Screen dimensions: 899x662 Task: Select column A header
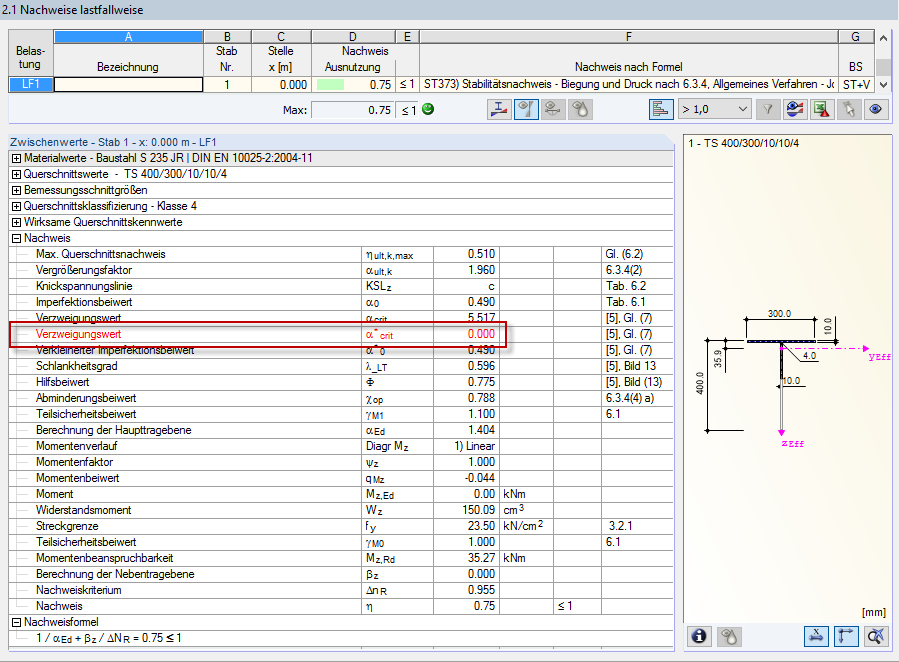[128, 37]
